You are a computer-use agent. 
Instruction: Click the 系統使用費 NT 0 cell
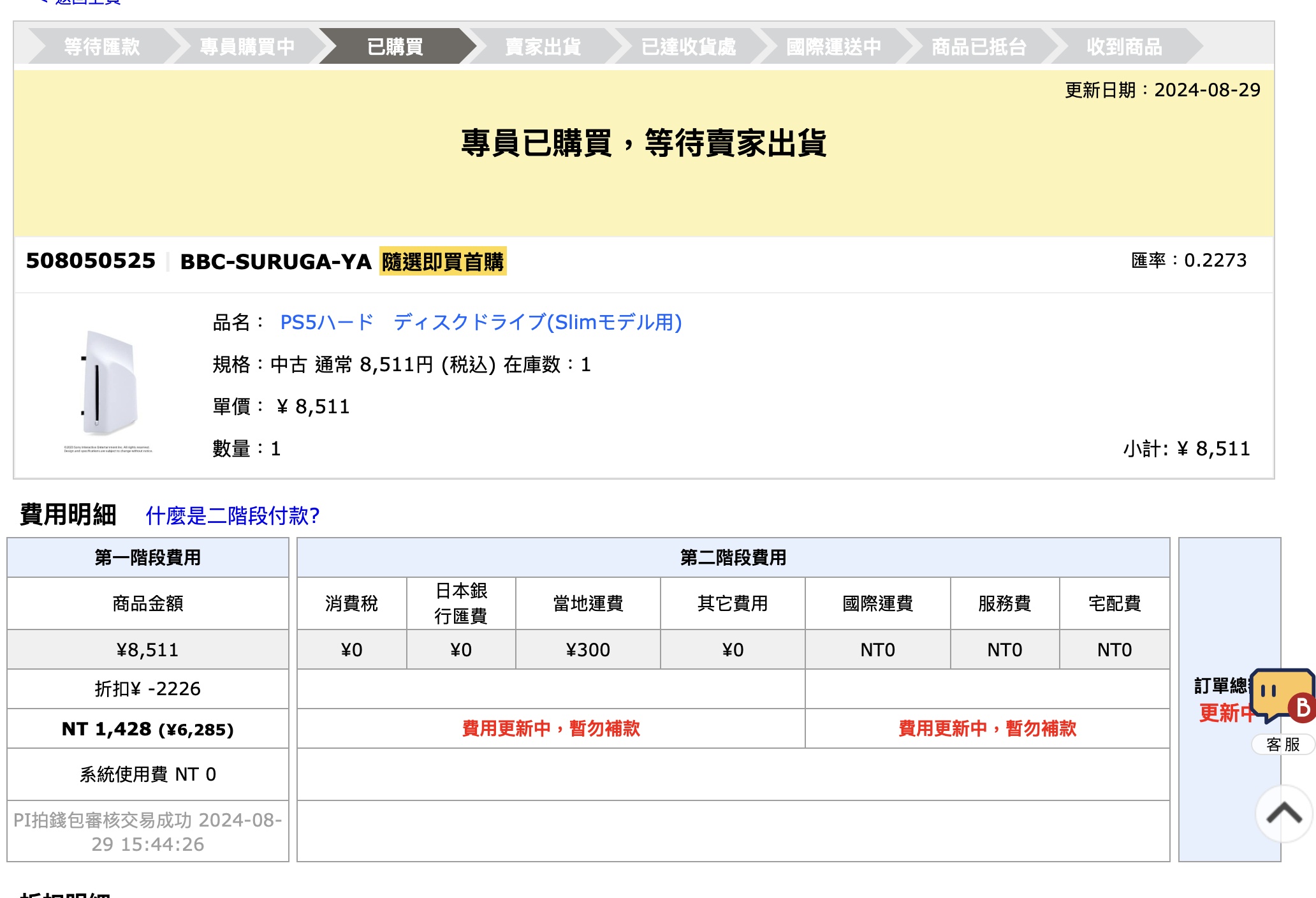148,774
